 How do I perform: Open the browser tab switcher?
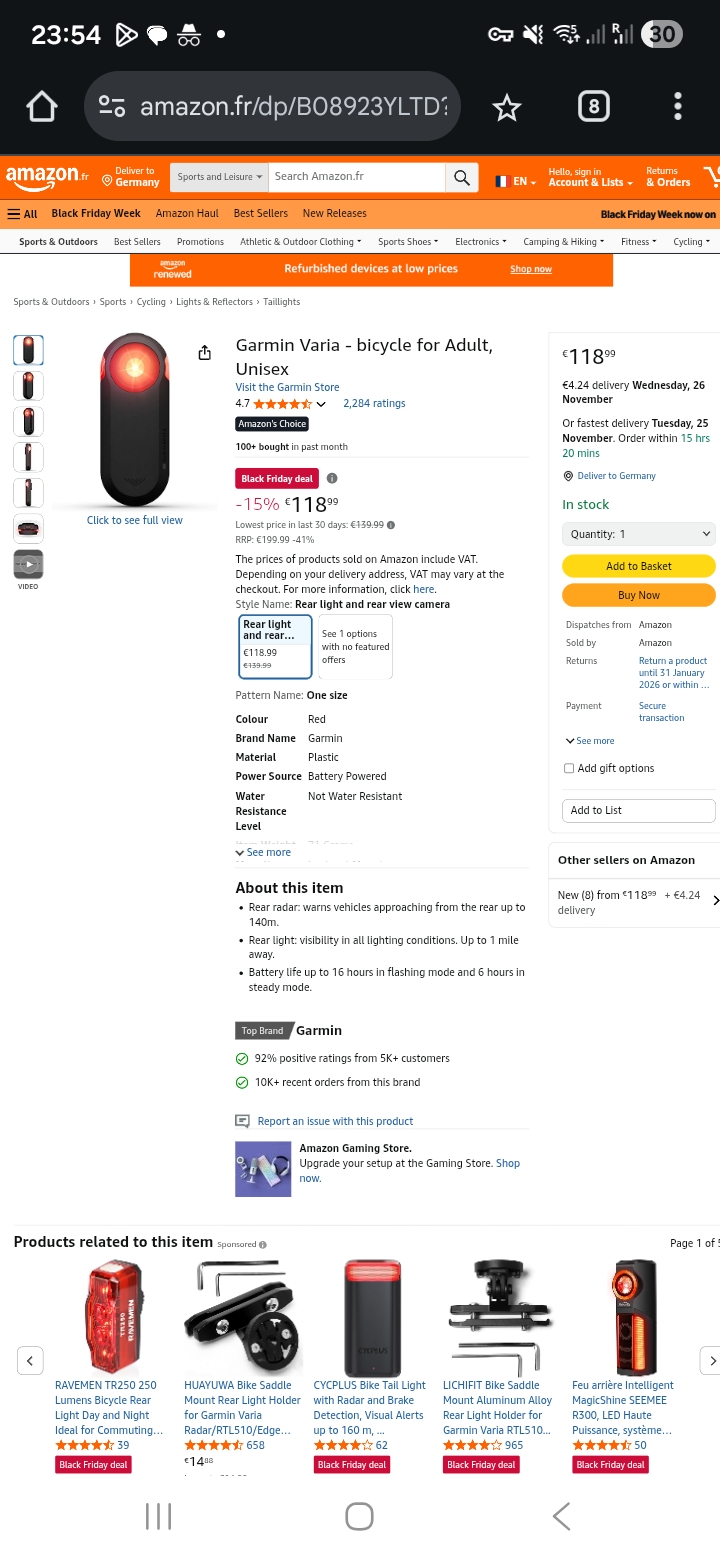(593, 107)
